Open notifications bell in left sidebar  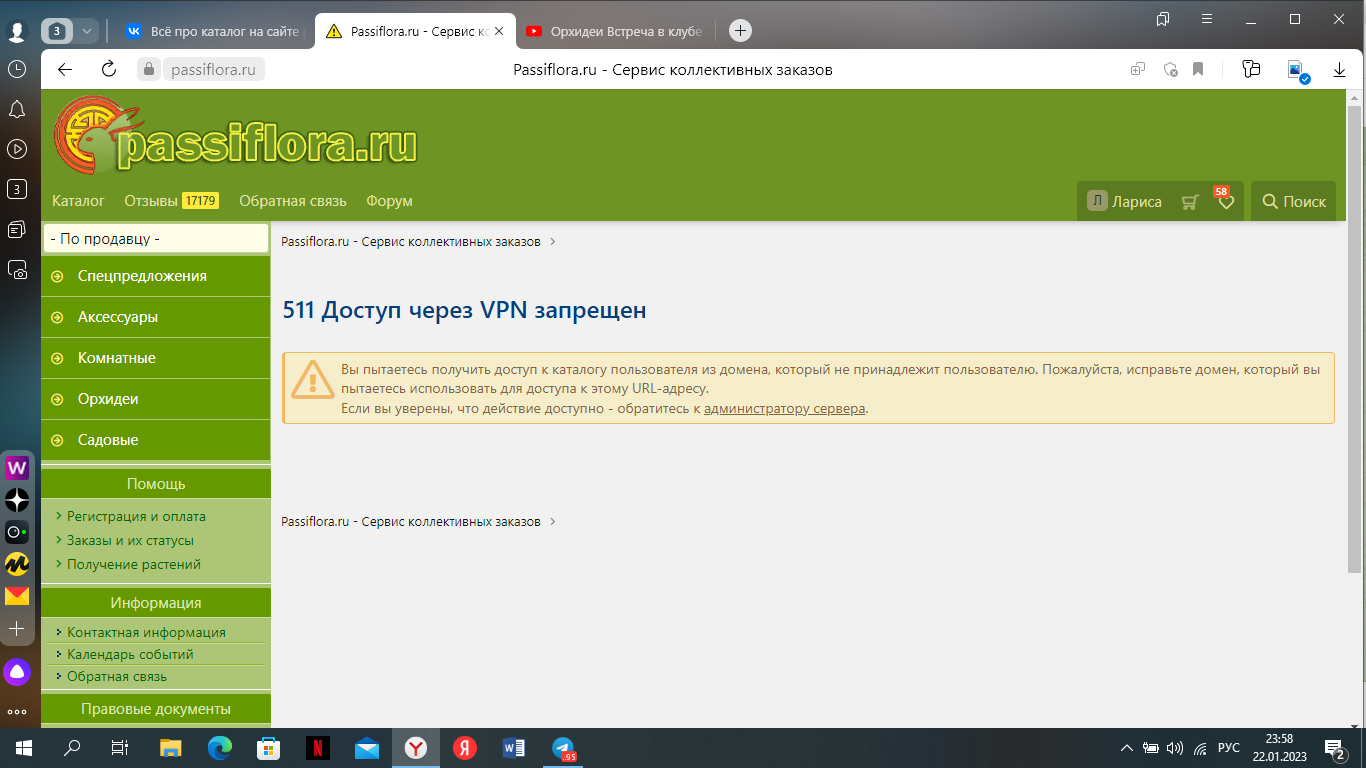click(x=17, y=109)
